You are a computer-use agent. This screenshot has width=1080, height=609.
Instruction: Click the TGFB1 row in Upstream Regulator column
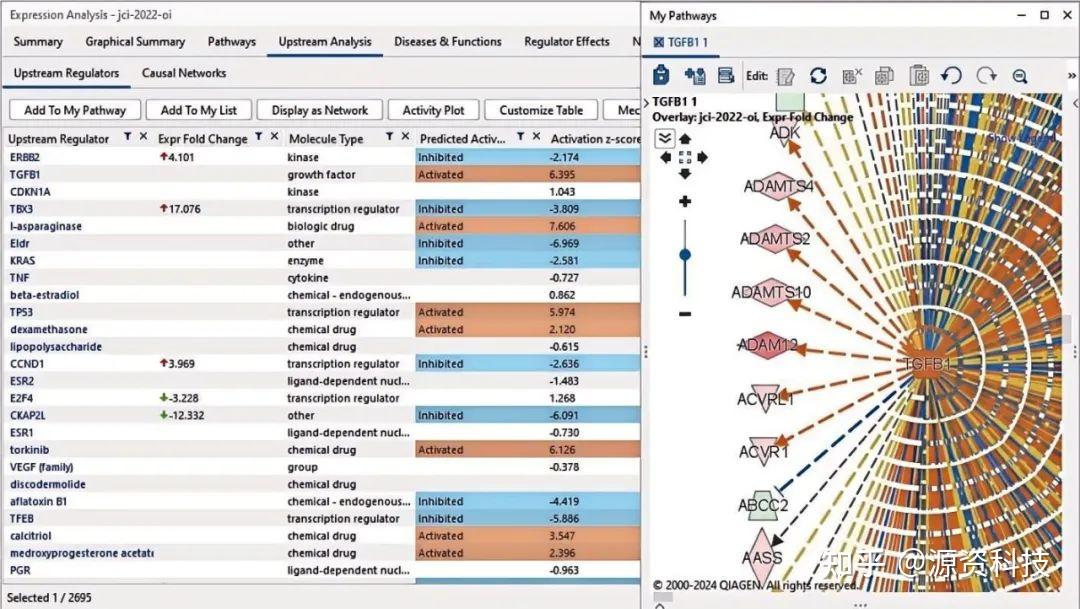coord(25,174)
